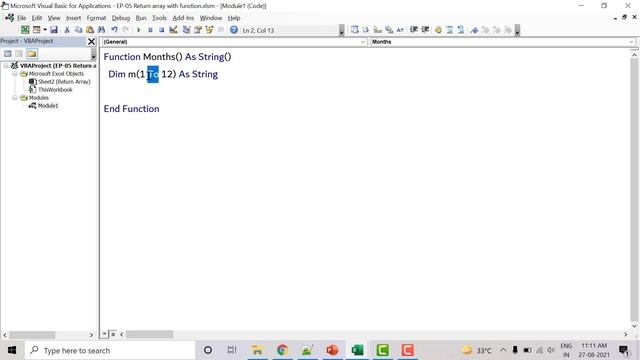Image resolution: width=640 pixels, height=360 pixels.
Task: Open the Add-Ins menu
Action: point(183,18)
